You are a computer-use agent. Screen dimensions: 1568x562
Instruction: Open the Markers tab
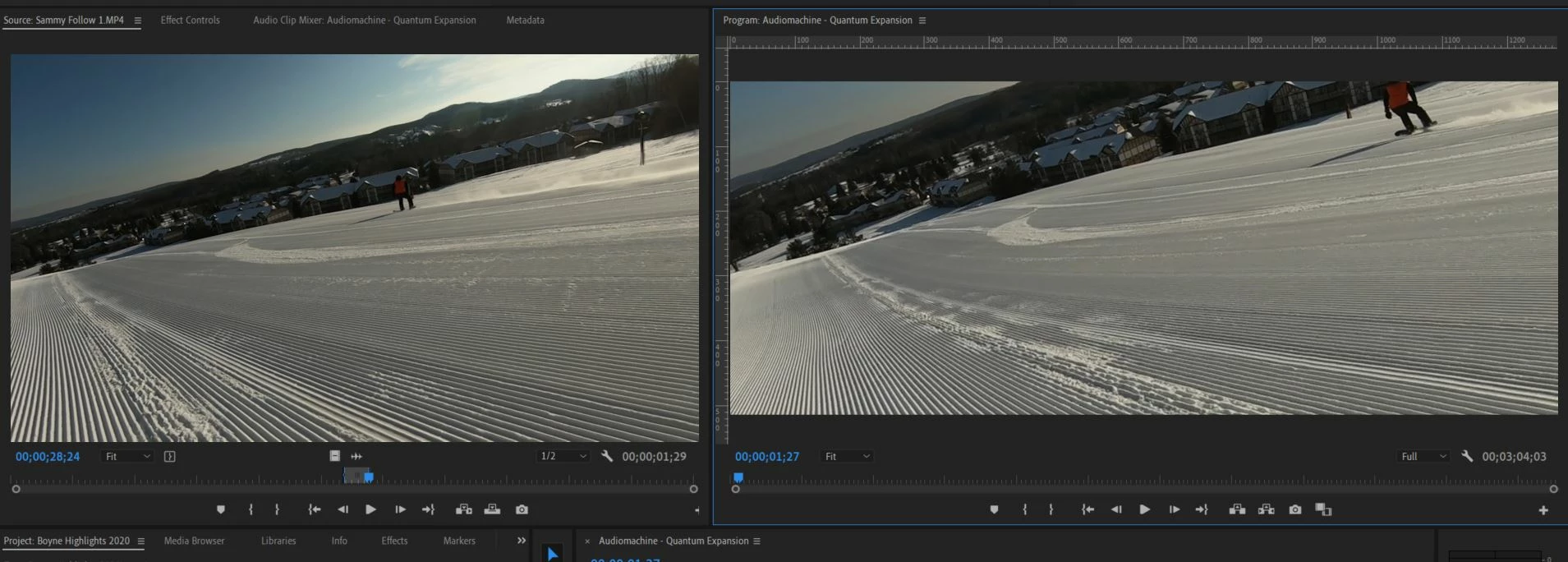pos(459,541)
